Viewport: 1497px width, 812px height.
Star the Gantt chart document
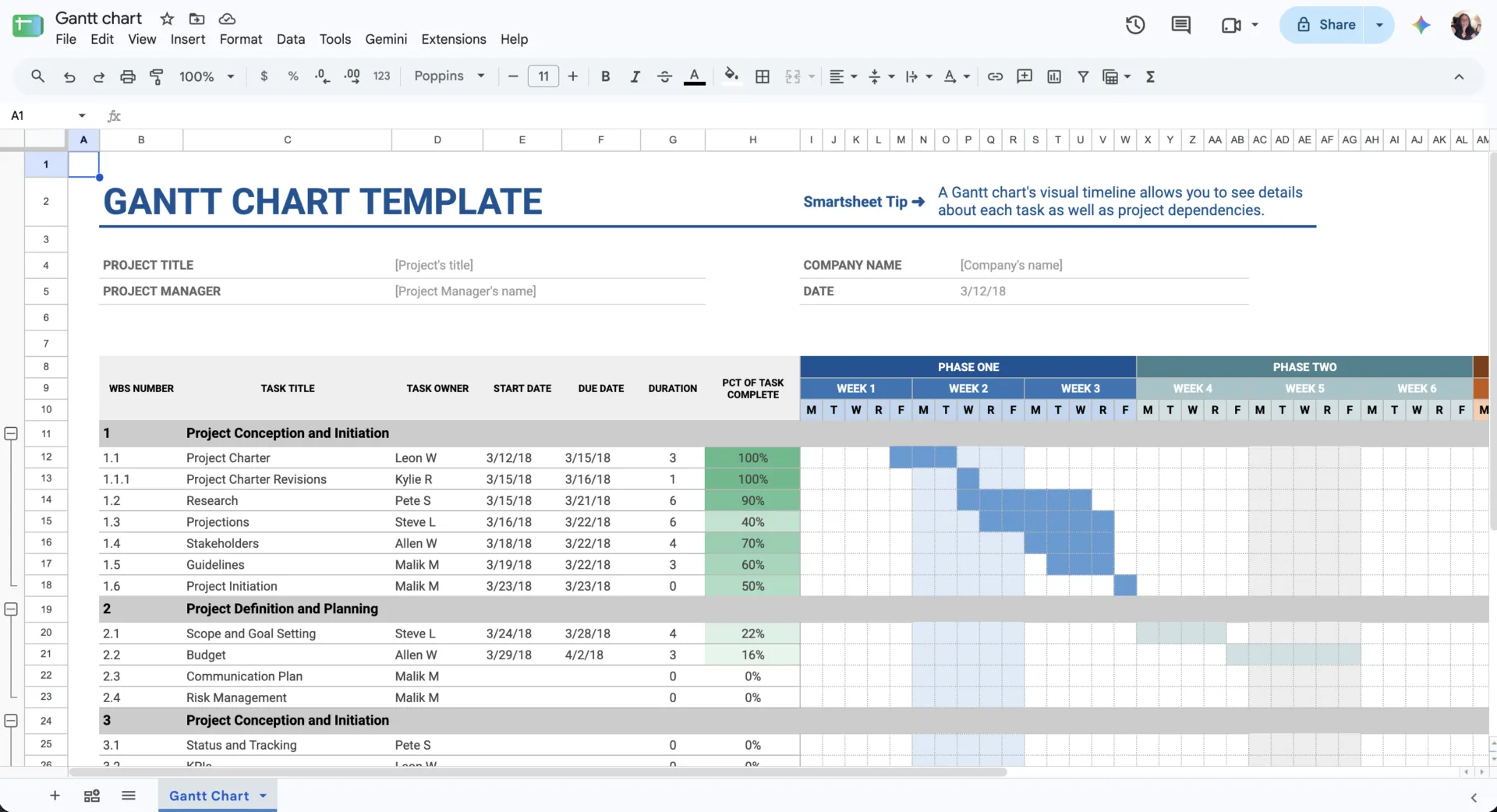[167, 19]
